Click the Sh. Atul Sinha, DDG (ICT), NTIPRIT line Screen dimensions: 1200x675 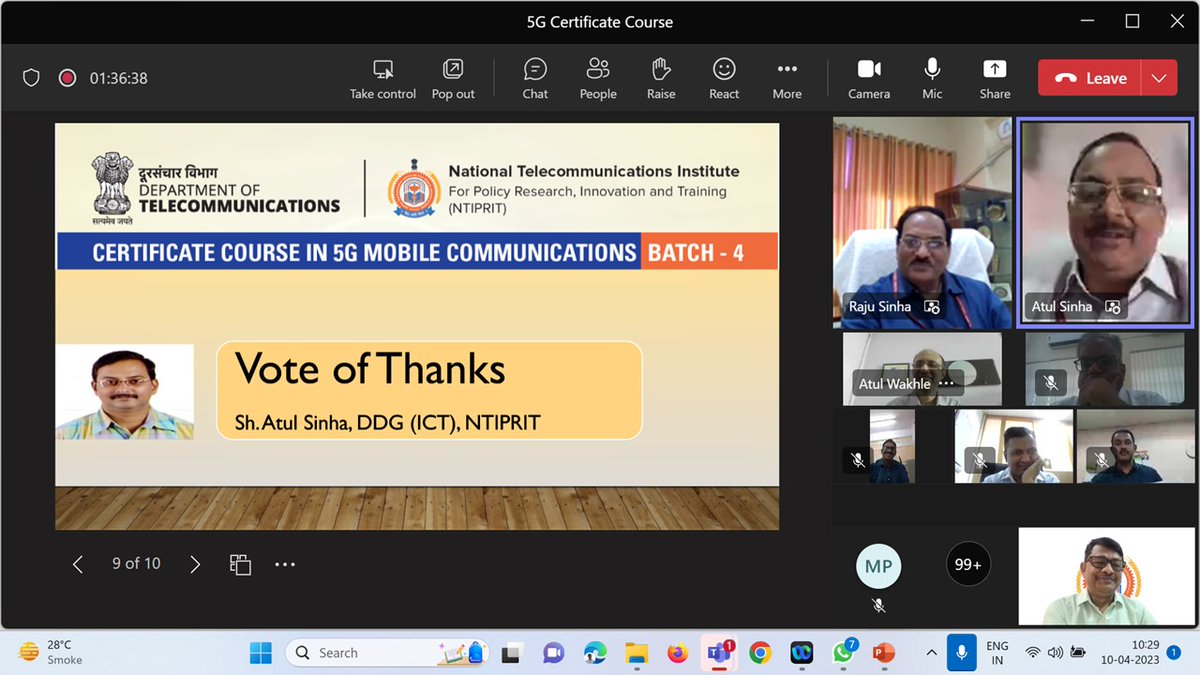coord(388,422)
